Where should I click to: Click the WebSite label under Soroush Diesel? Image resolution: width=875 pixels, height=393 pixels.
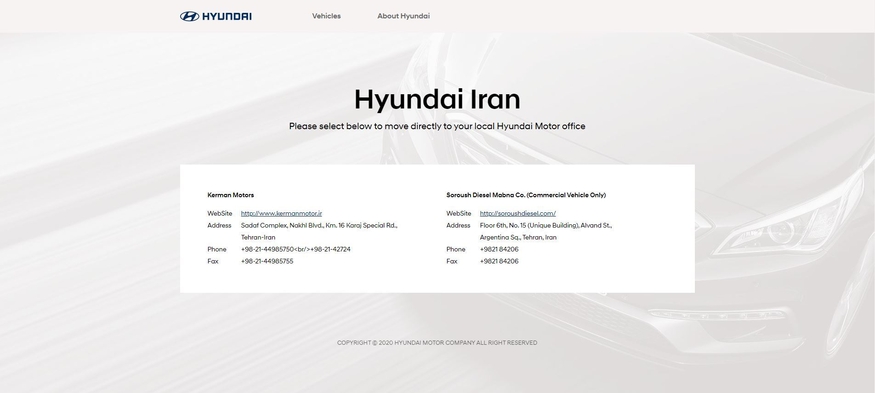click(459, 213)
